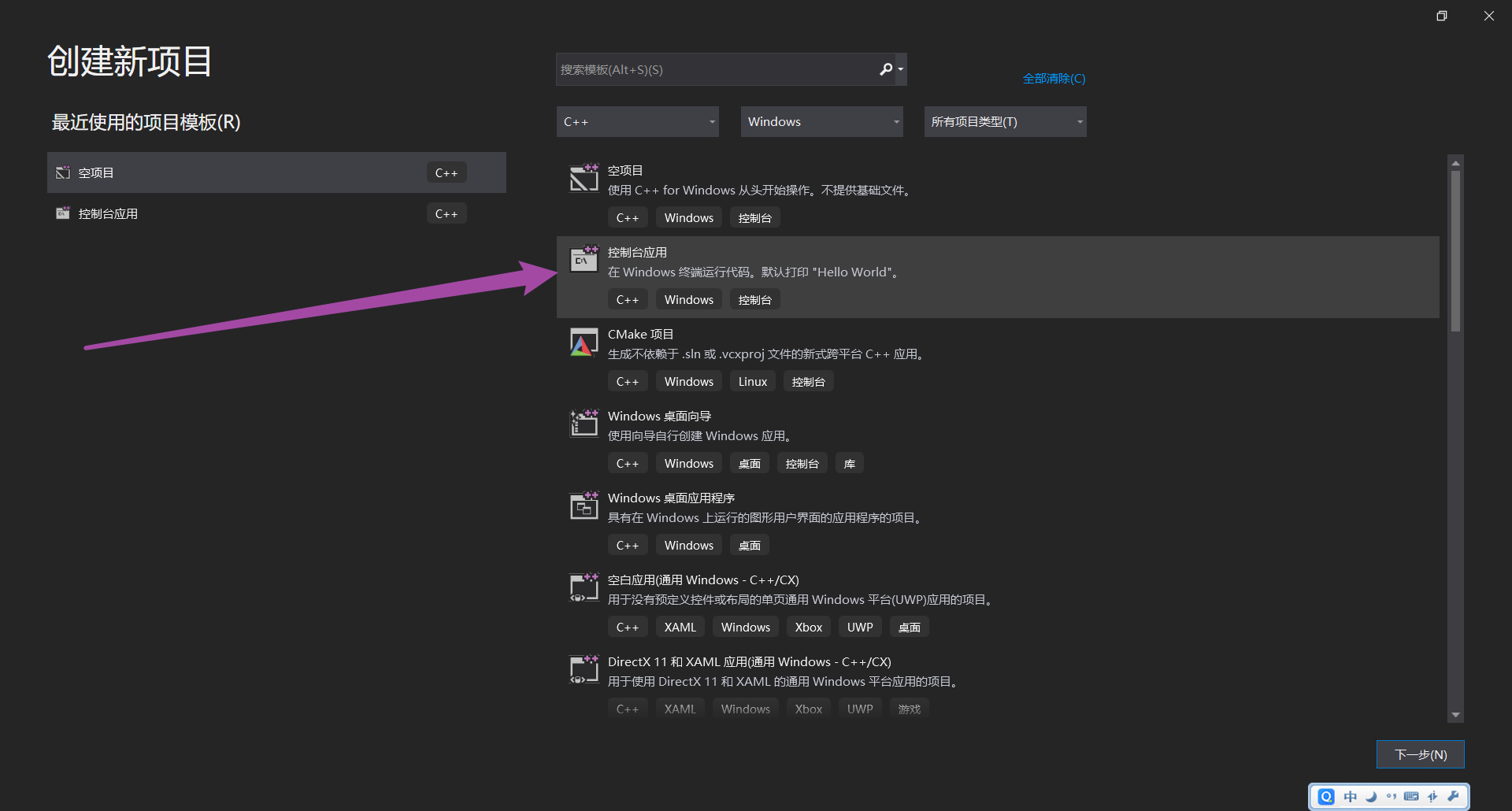Viewport: 1512px width, 811px height.
Task: Open the C++ language filter dropdown
Action: click(638, 121)
